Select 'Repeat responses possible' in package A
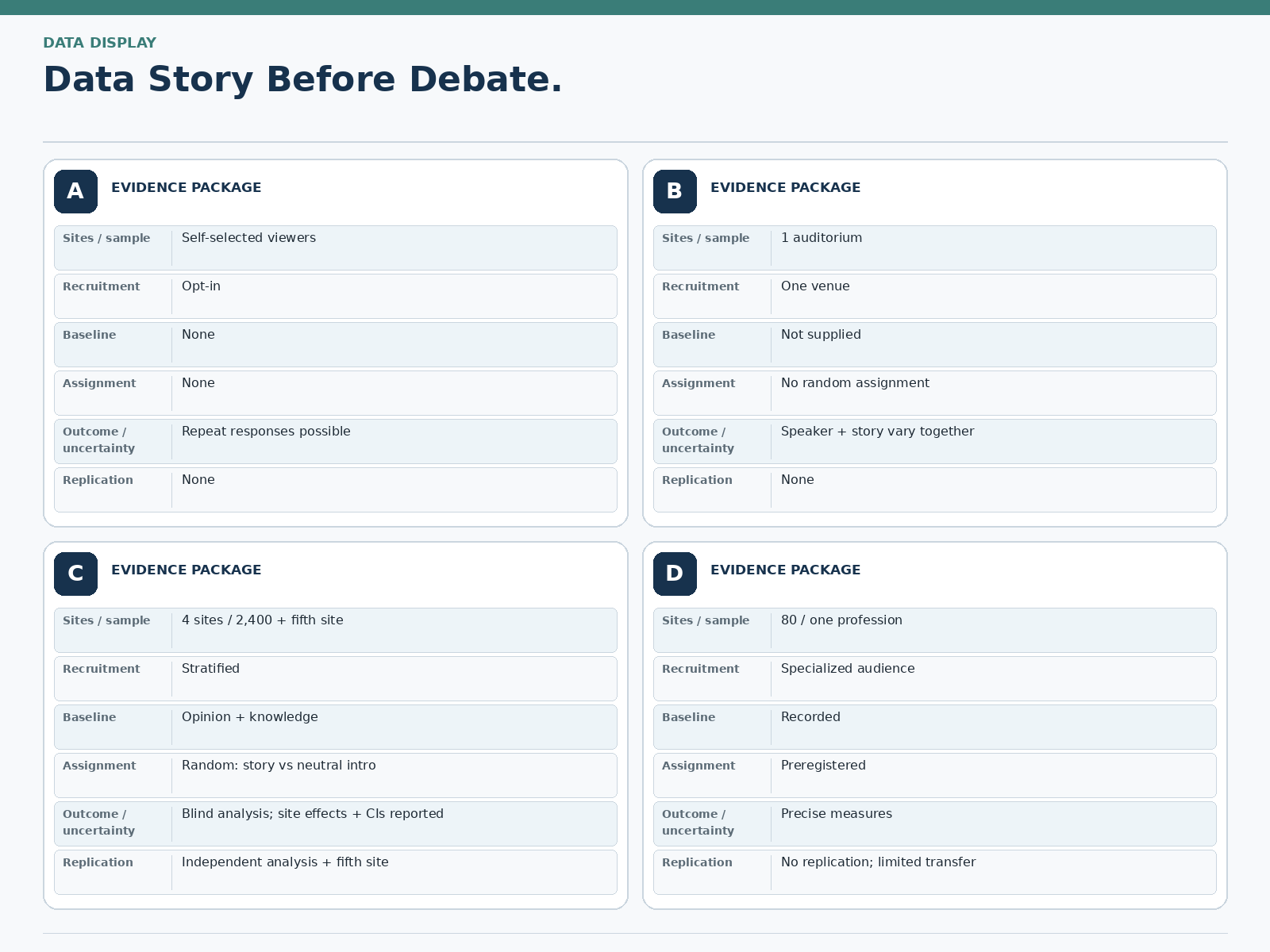Image resolution: width=1270 pixels, height=952 pixels. coord(266,432)
